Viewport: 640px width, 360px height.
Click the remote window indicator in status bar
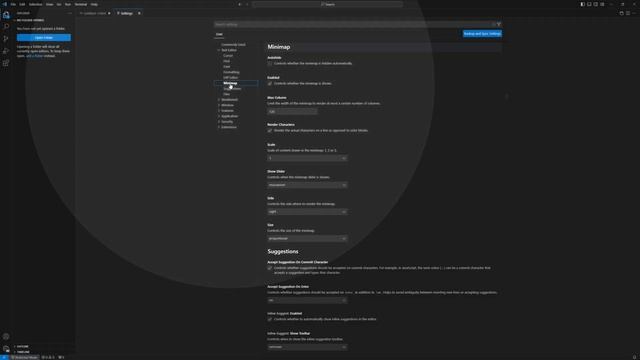click(4, 357)
